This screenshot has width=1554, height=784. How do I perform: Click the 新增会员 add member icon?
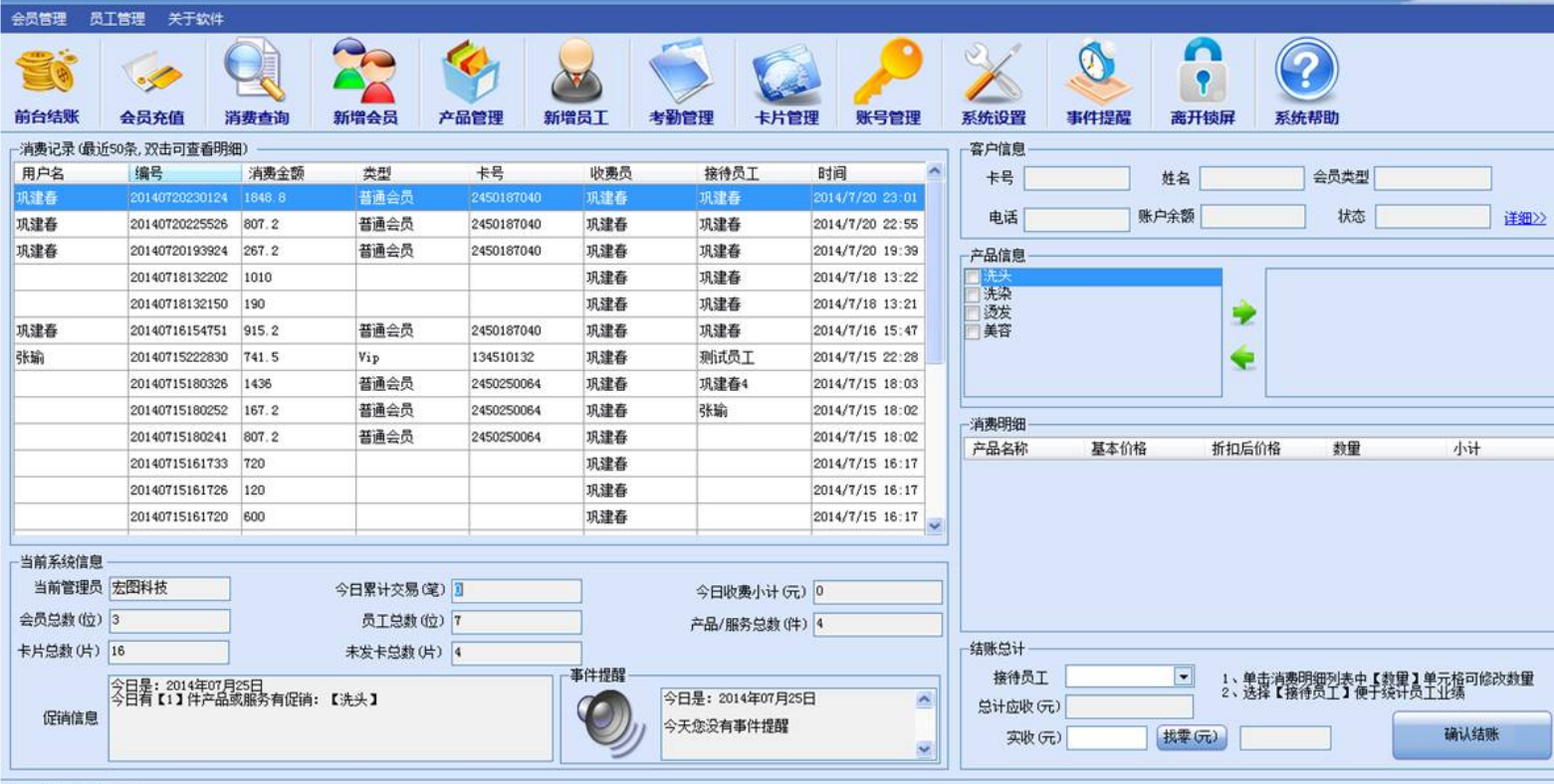[364, 82]
